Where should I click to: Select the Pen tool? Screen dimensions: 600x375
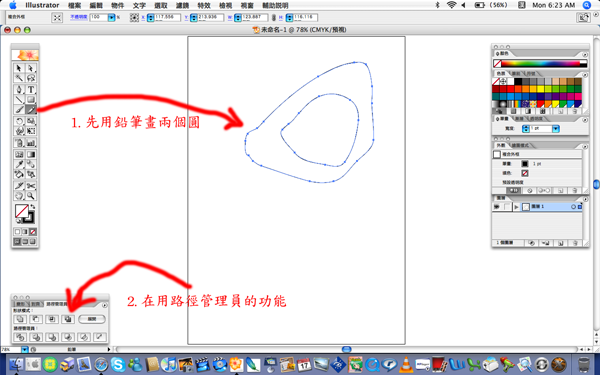(19, 90)
